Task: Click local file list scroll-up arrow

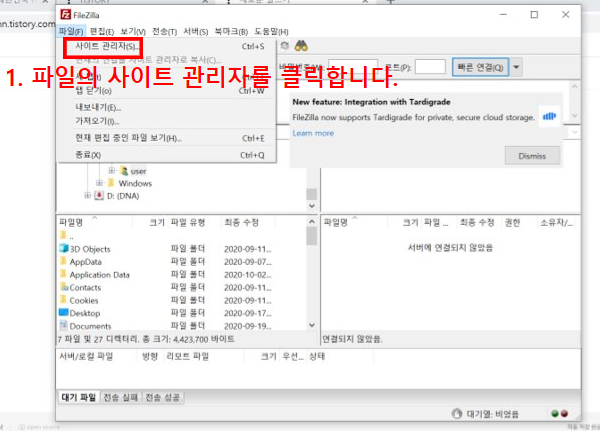Action: pyautogui.click(x=312, y=222)
